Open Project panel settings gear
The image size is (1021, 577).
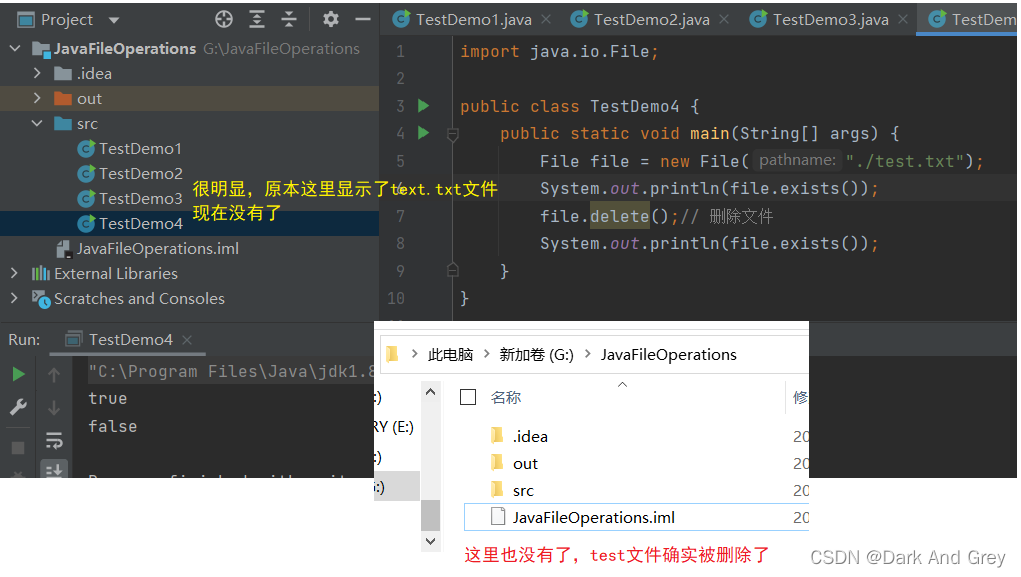point(329,18)
